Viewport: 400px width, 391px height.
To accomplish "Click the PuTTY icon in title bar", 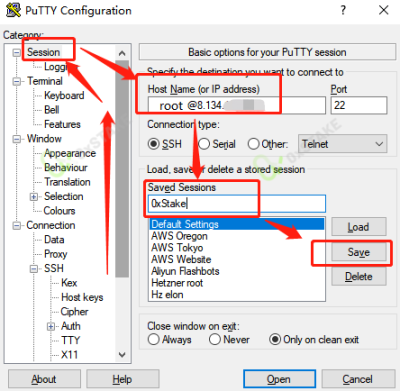I will point(13,10).
